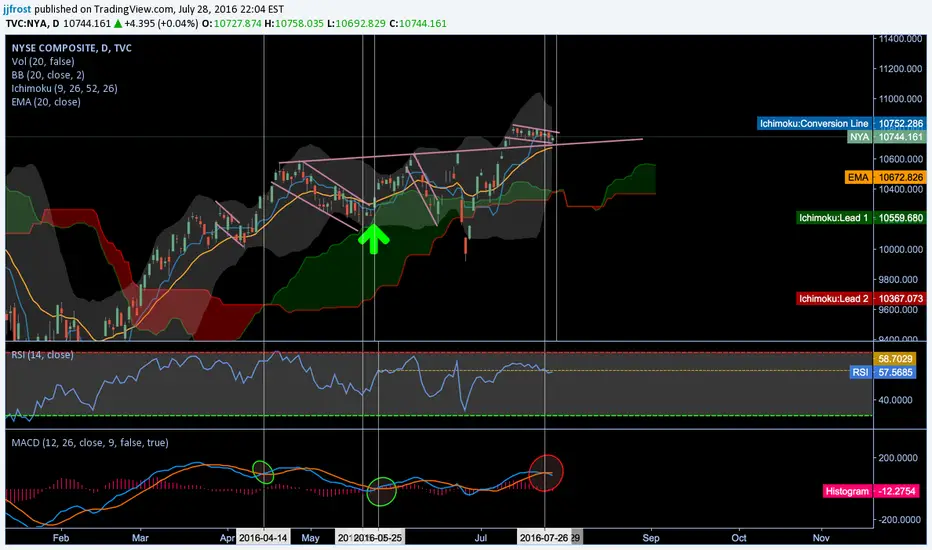
Task: Click the 2016-05-25 date marker
Action: point(378,538)
